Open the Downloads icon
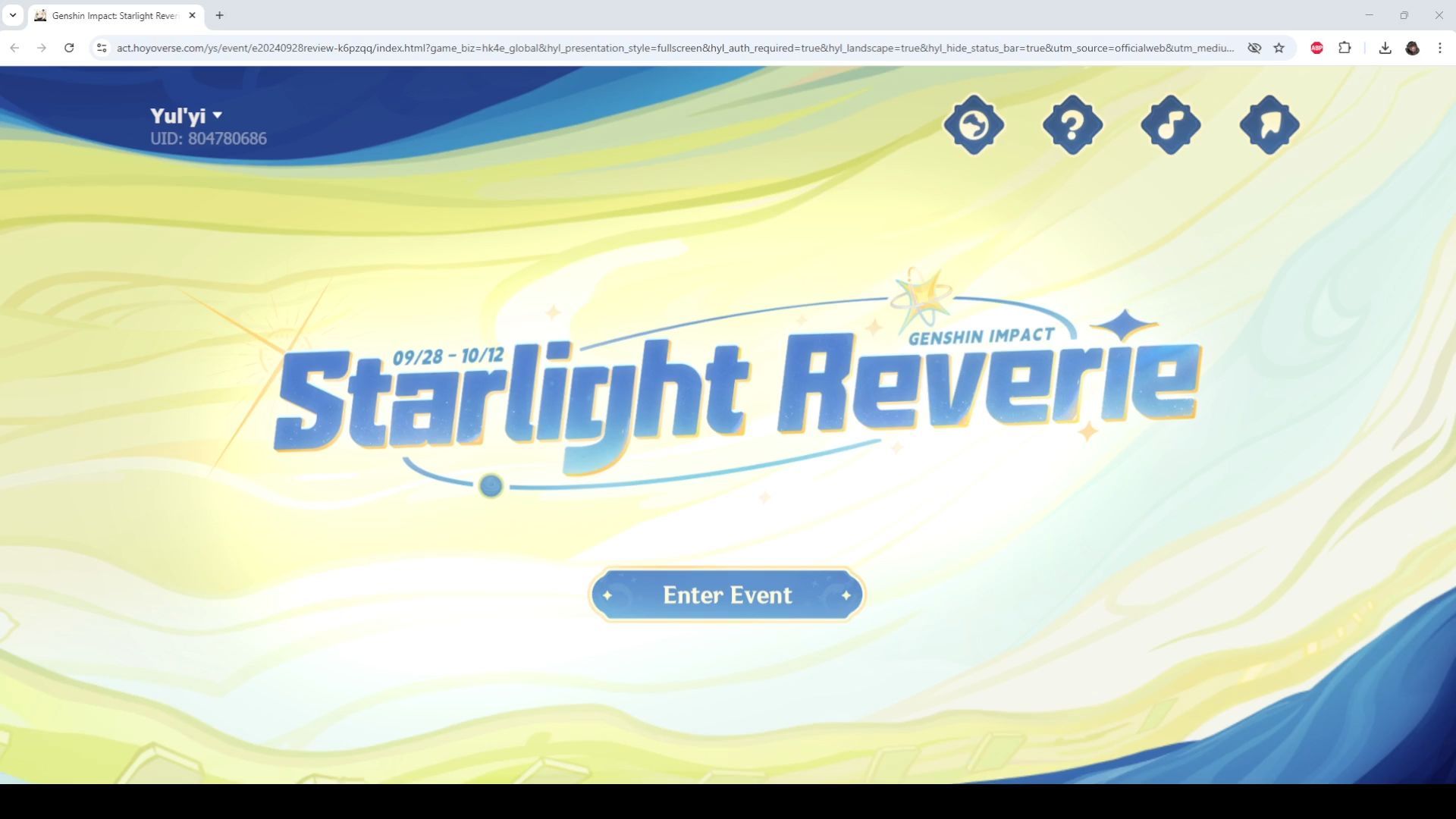Viewport: 1456px width, 819px height. pos(1385,48)
